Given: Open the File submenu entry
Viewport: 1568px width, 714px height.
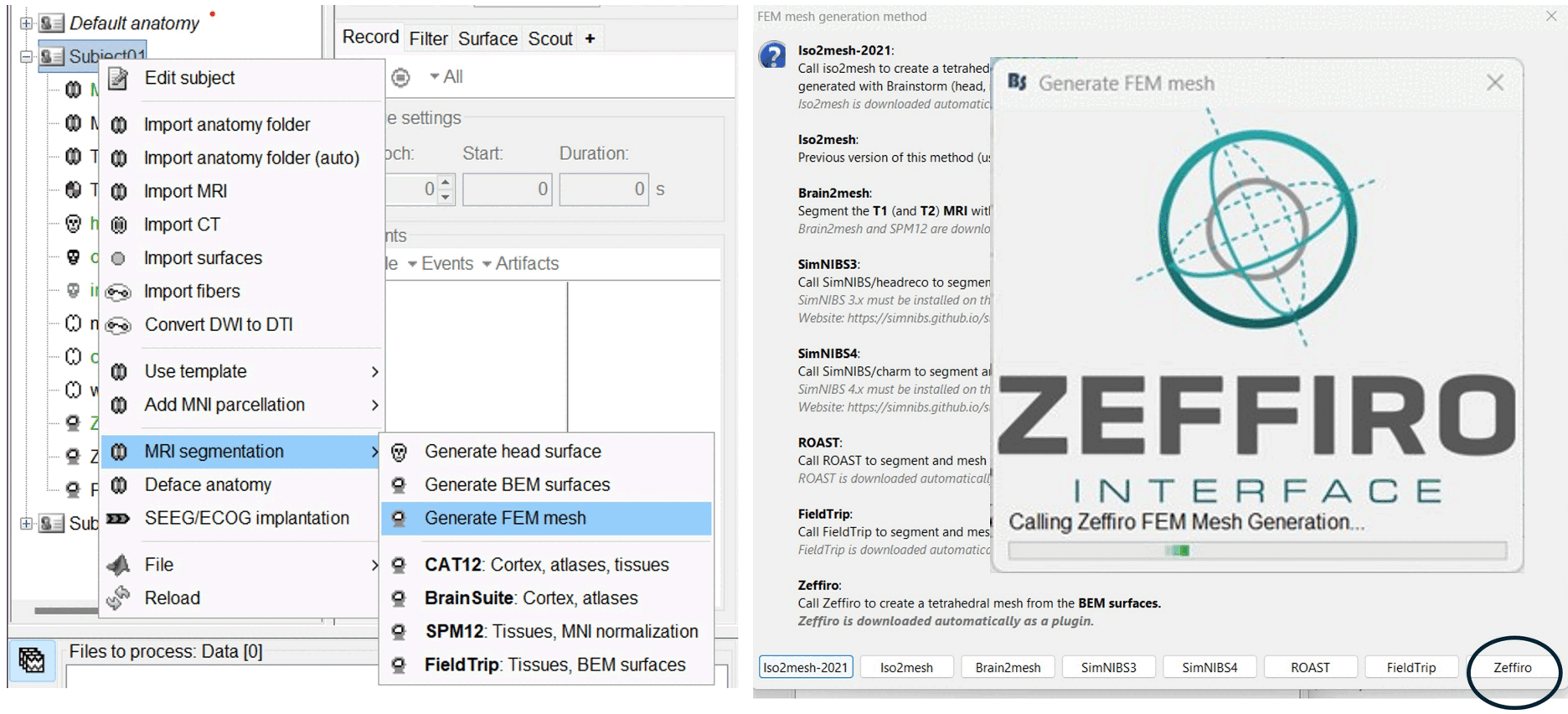Looking at the screenshot, I should pos(241,565).
